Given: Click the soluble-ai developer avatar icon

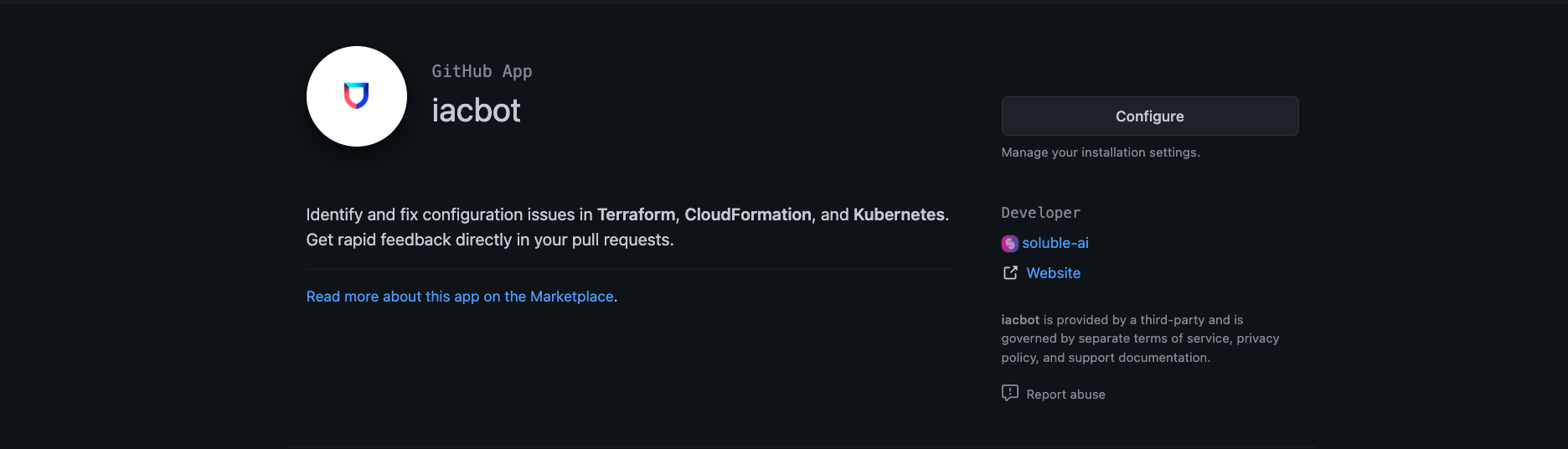Looking at the screenshot, I should tap(1009, 244).
